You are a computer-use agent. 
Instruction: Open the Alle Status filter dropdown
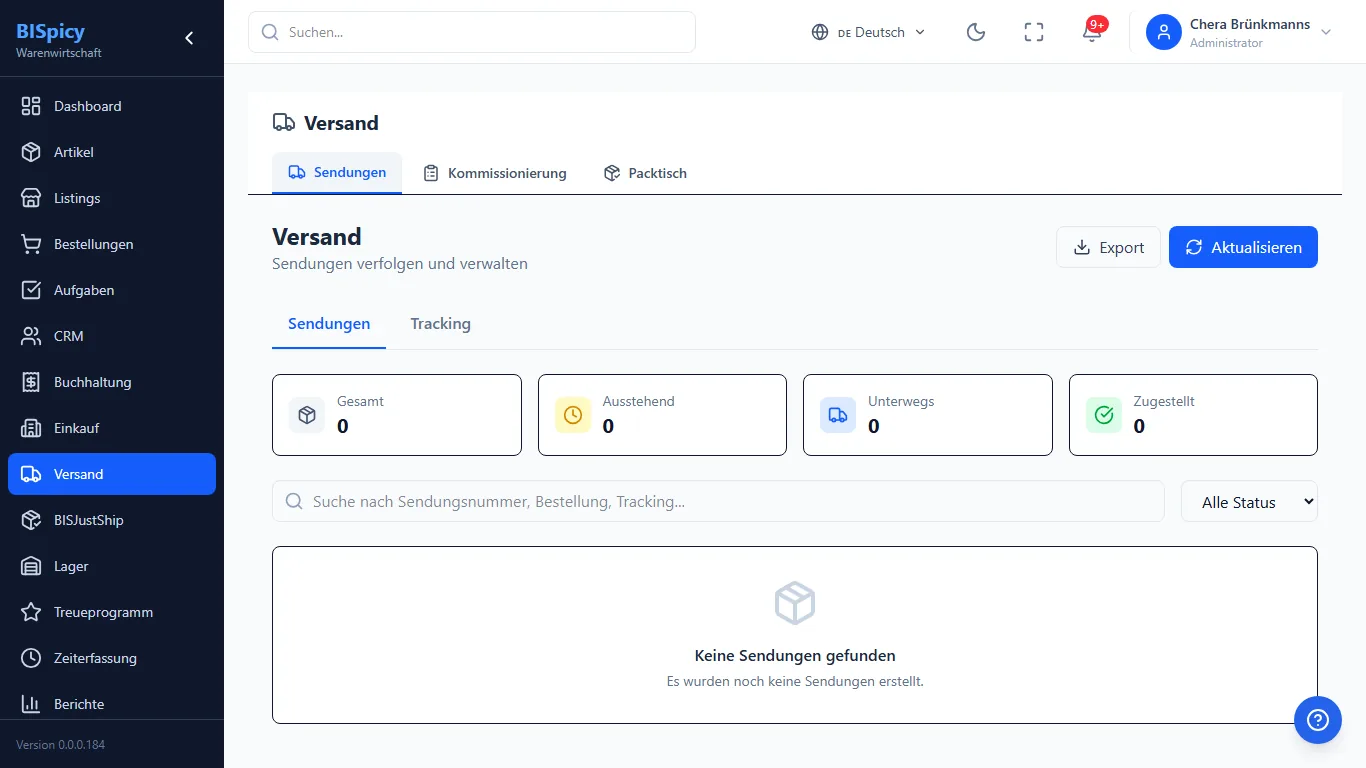tap(1249, 502)
